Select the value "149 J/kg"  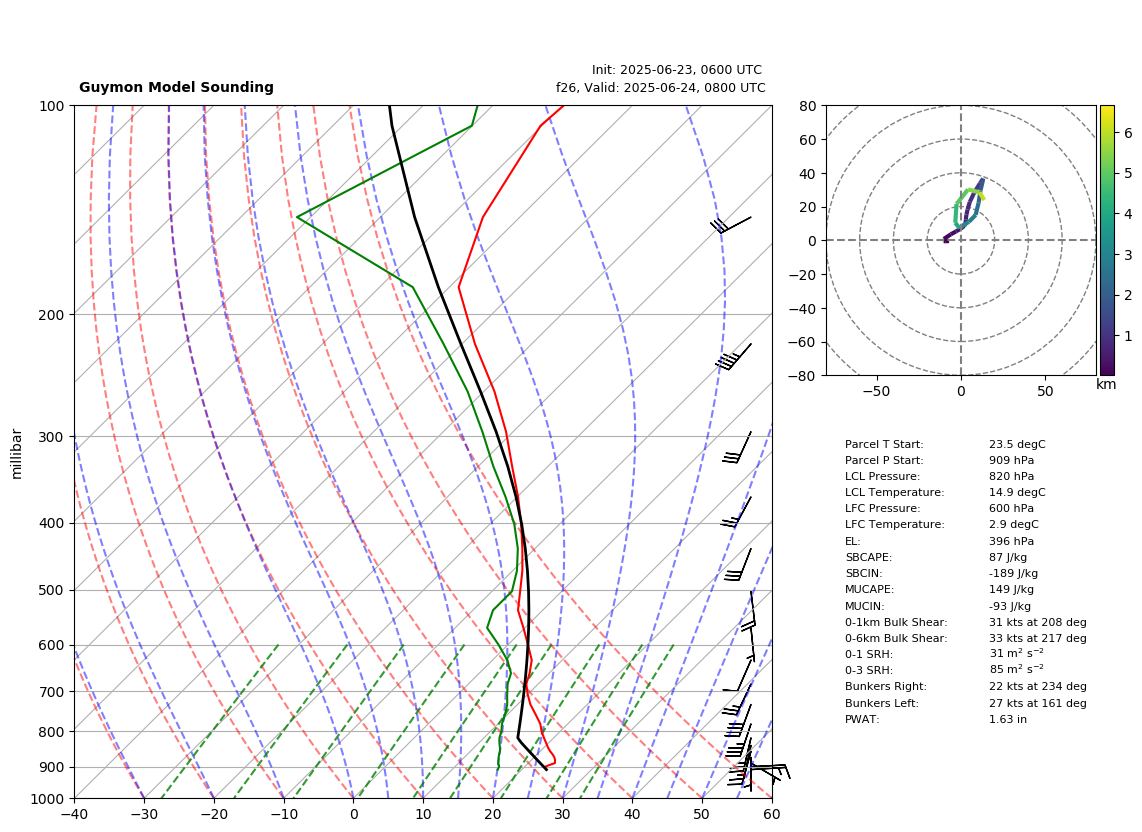[x=1011, y=589]
